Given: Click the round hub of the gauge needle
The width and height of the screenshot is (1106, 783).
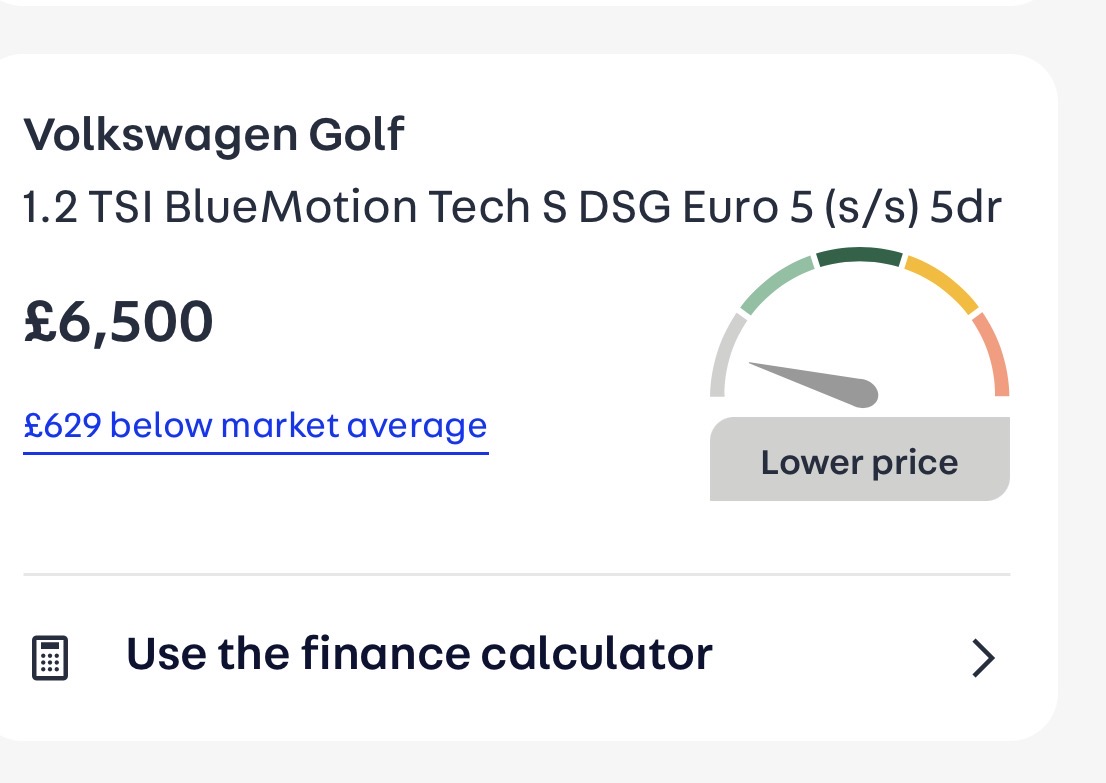Looking at the screenshot, I should pos(864,394).
